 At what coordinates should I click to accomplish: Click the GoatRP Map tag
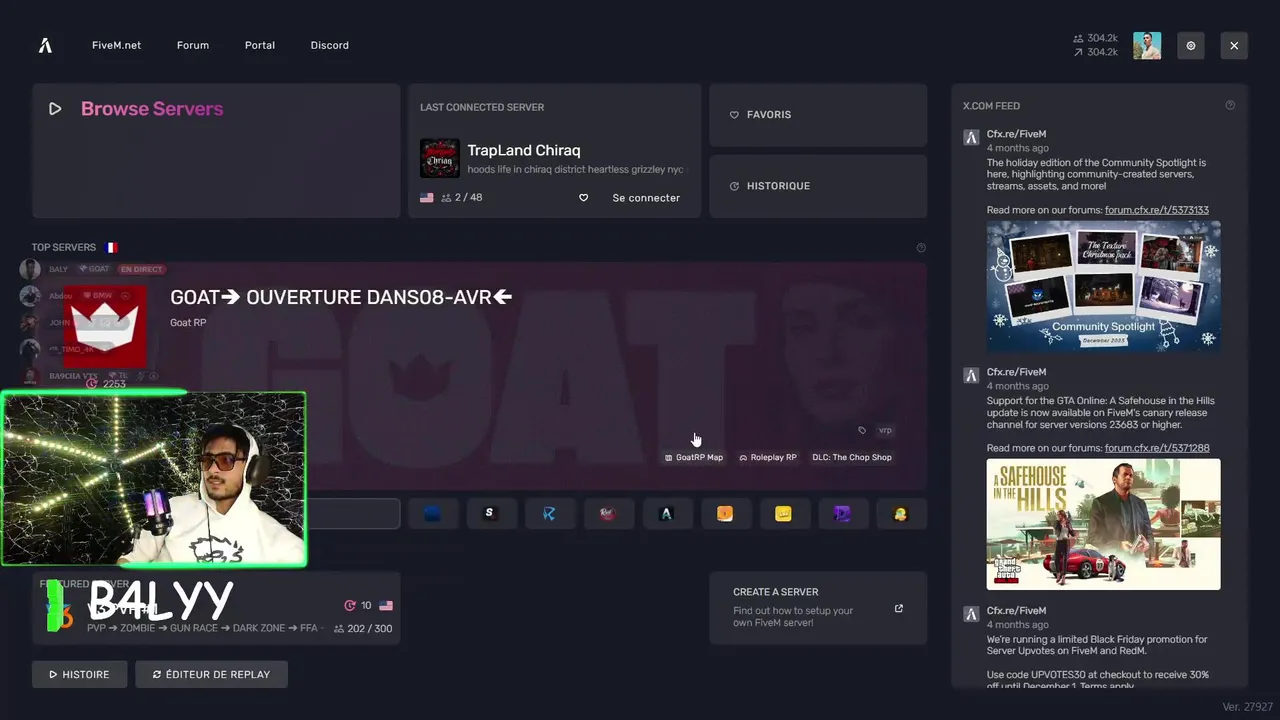point(694,457)
